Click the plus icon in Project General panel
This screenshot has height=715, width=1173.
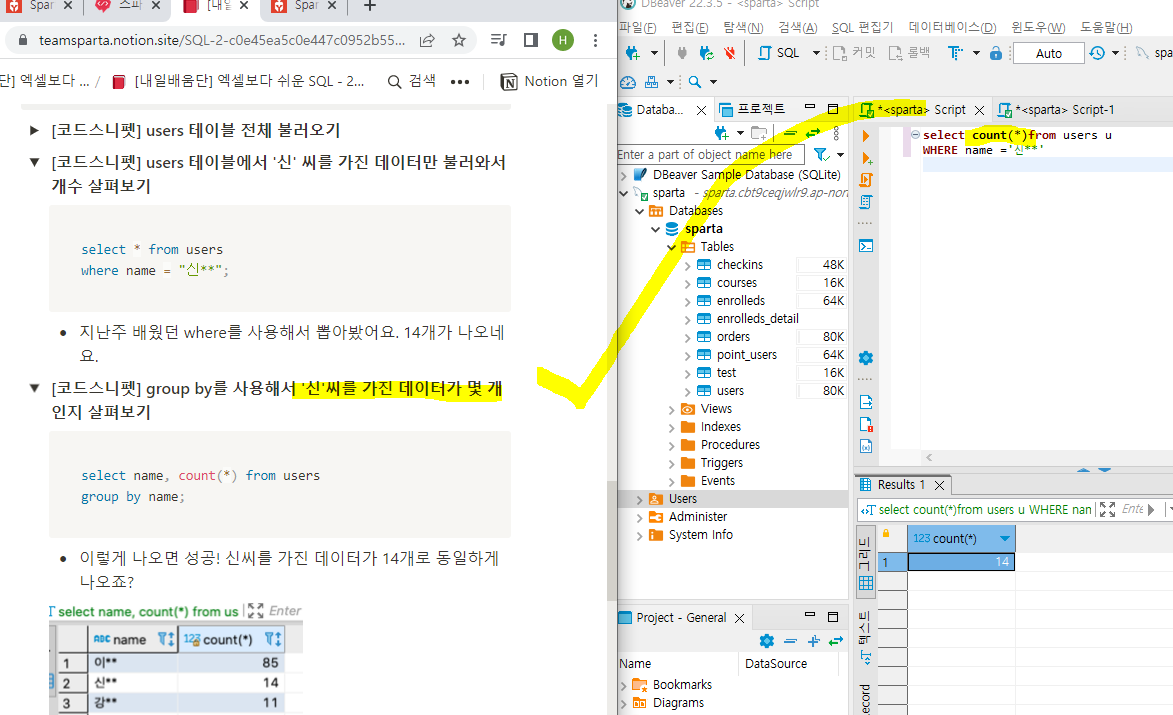point(814,641)
